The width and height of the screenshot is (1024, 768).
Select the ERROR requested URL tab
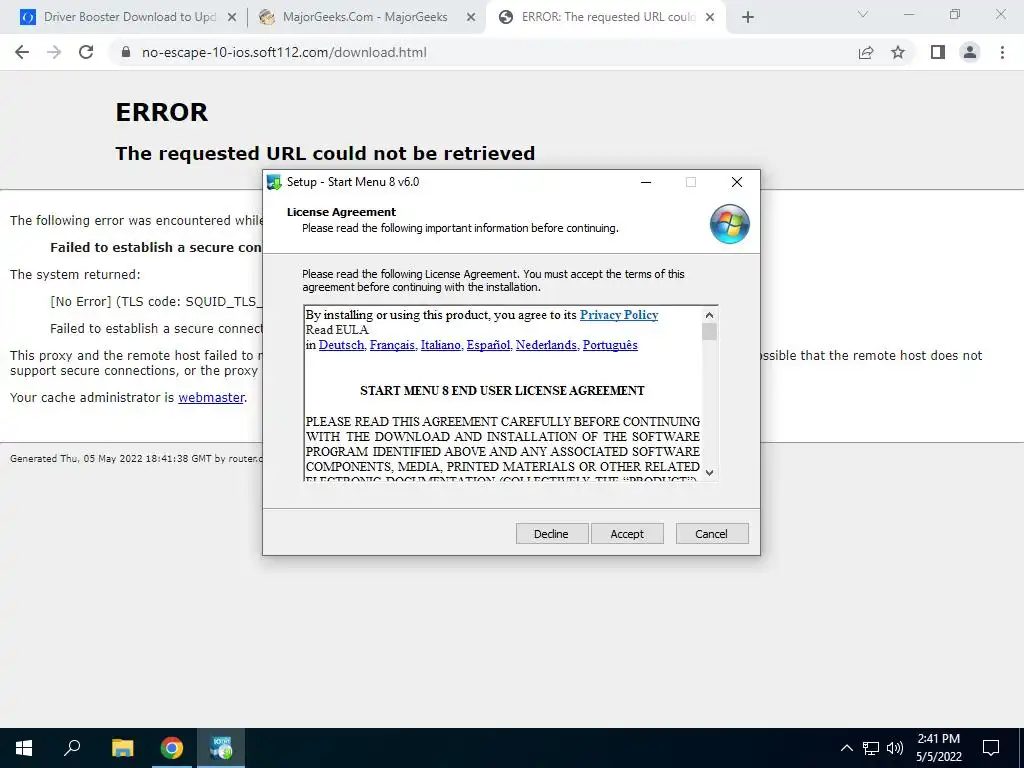pos(607,17)
